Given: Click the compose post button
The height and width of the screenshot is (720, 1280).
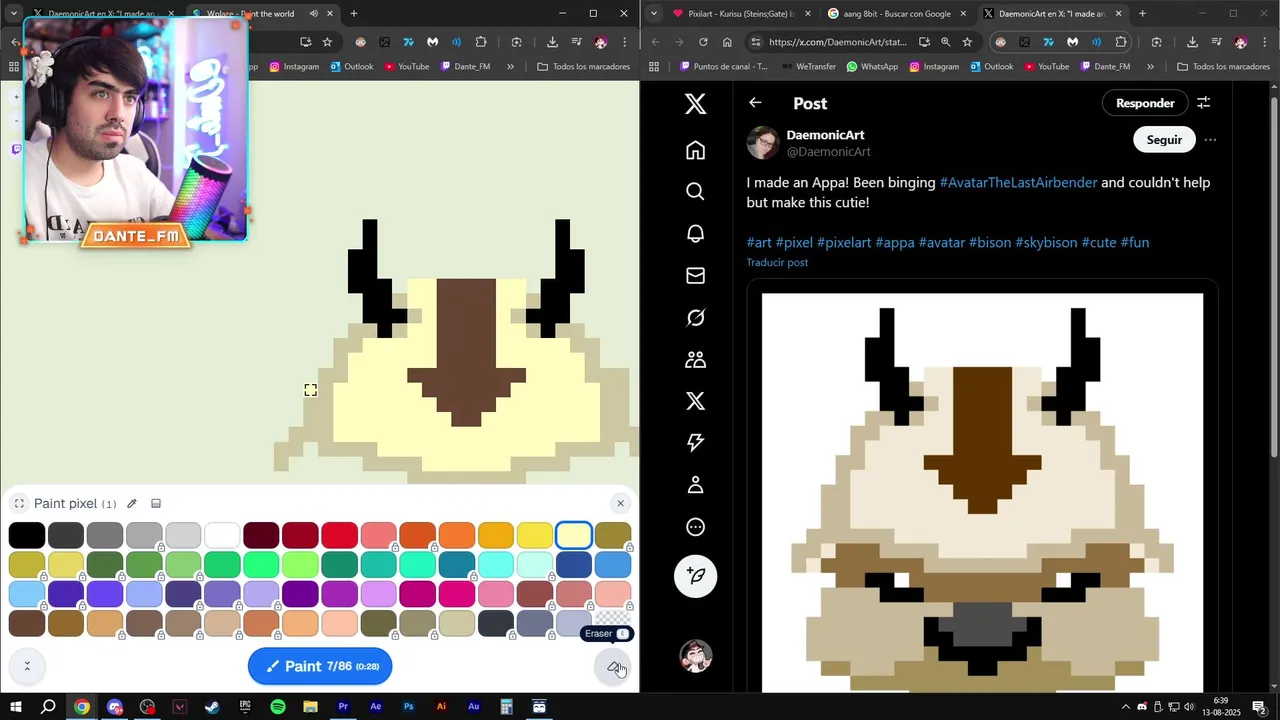Looking at the screenshot, I should (x=696, y=576).
